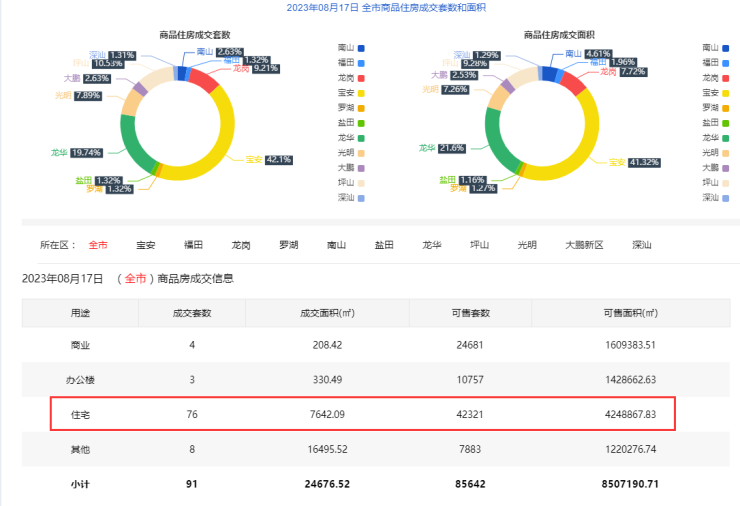Go to the 龙华 district tab
This screenshot has width=740, height=506.
(431, 244)
